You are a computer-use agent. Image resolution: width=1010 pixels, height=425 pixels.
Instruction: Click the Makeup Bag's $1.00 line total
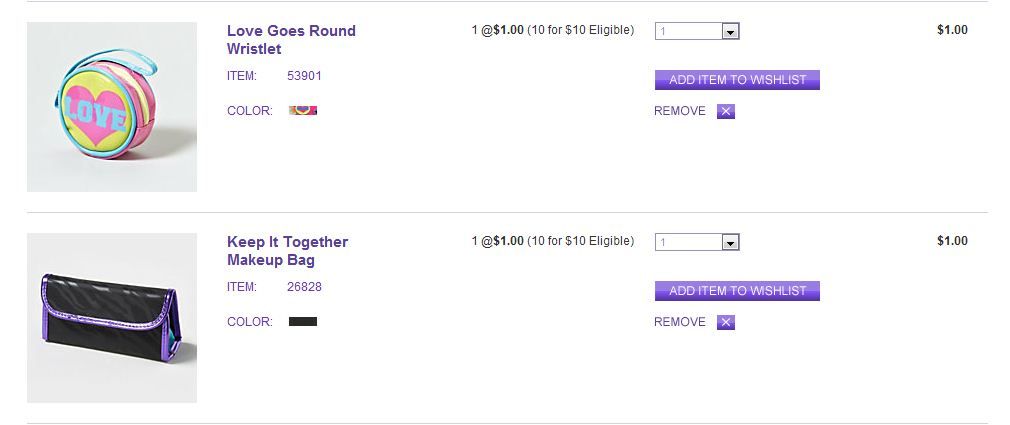click(952, 241)
